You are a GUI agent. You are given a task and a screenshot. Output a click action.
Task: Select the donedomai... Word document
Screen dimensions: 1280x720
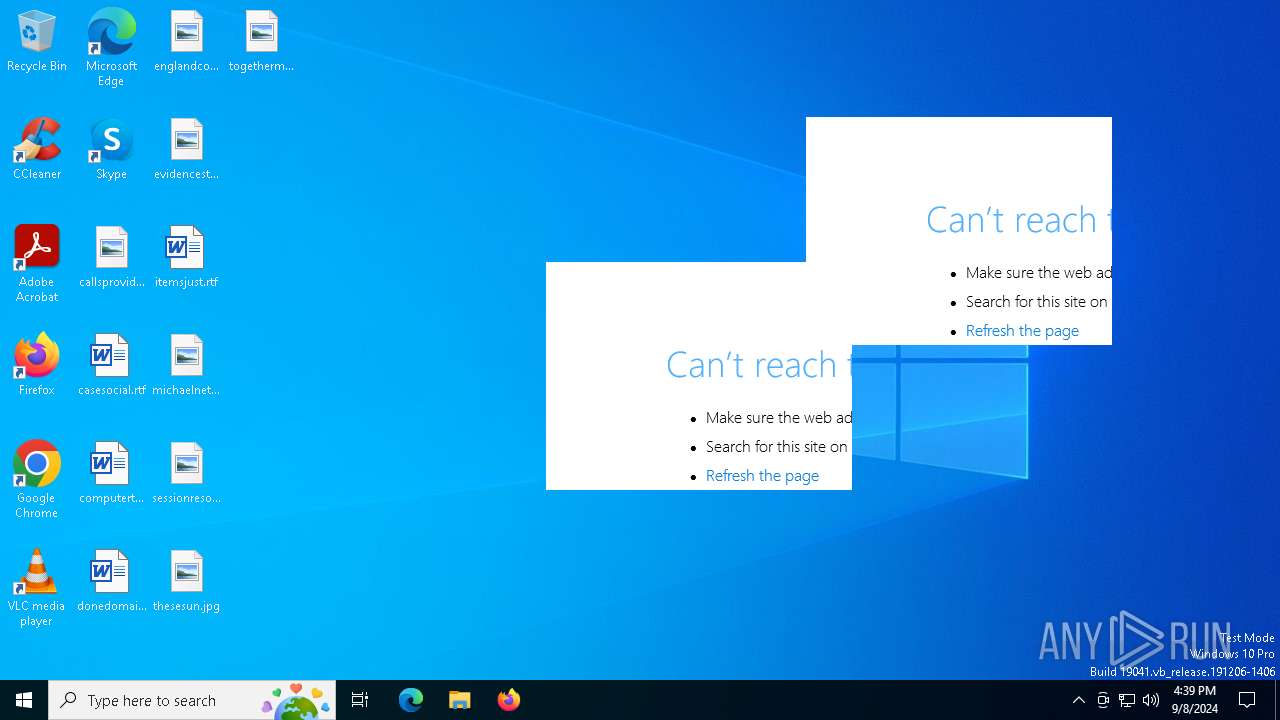click(x=111, y=582)
